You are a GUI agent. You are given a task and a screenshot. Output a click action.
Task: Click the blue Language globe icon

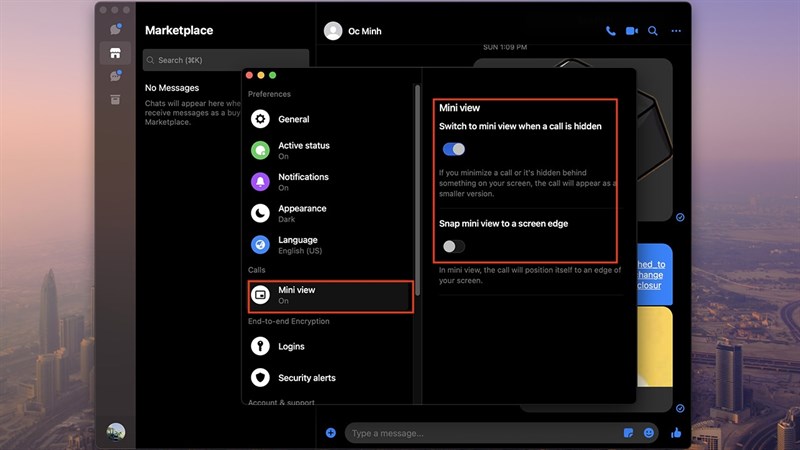[260, 245]
